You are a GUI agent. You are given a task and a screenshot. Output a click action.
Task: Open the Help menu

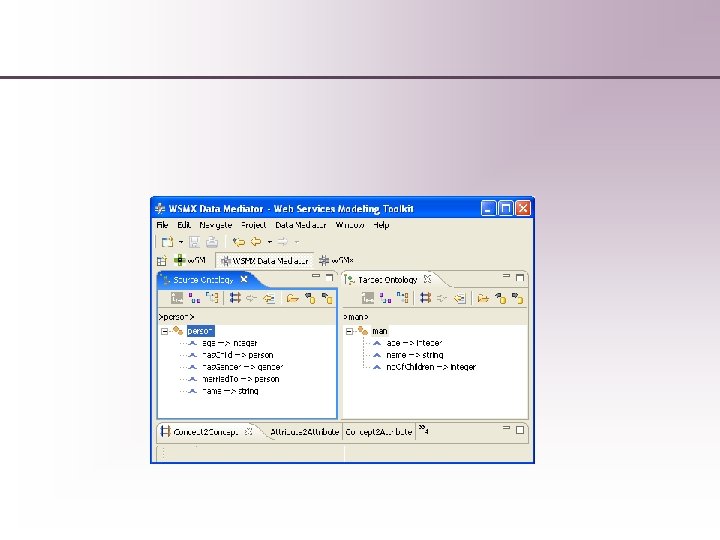[x=381, y=225]
